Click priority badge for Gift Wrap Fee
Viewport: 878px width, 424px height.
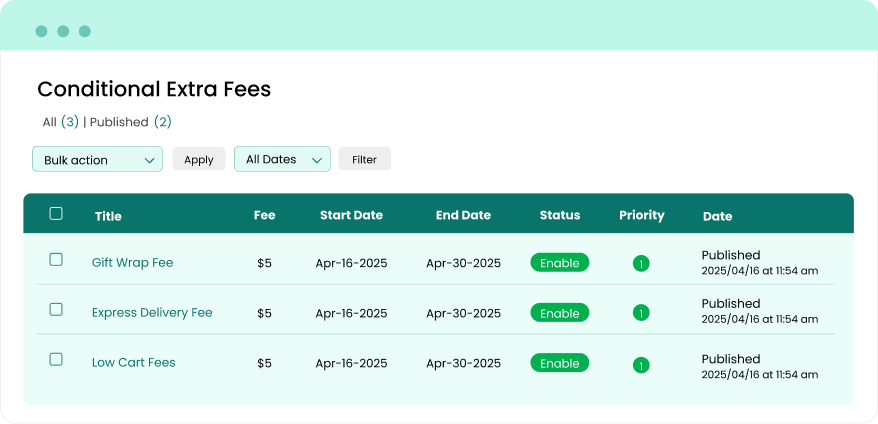coord(641,264)
